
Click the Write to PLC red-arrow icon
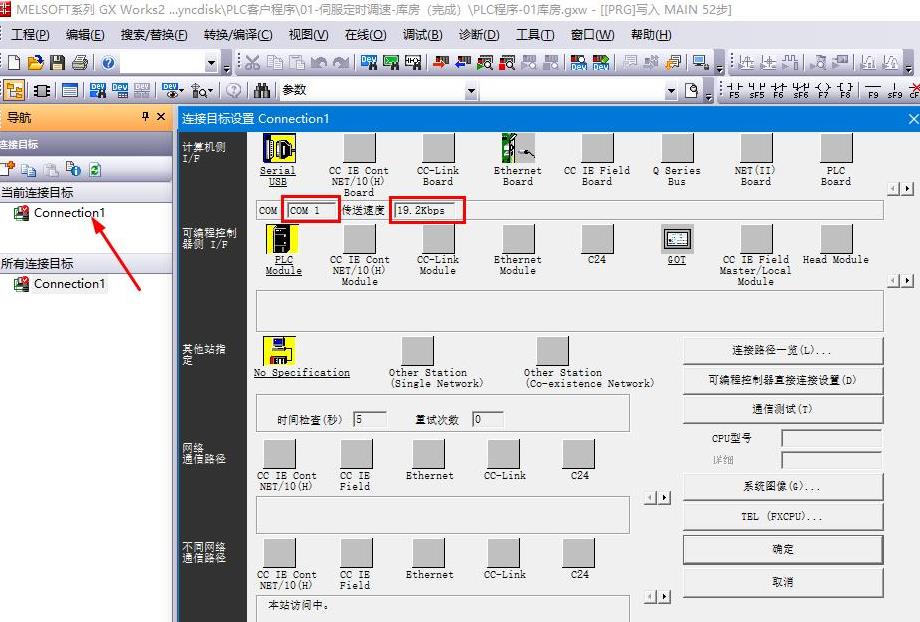click(441, 62)
